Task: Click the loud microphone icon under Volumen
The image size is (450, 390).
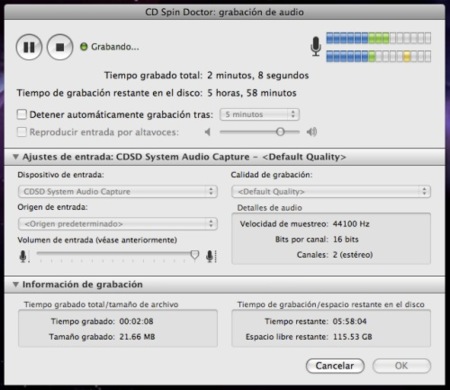Action: pos(210,256)
